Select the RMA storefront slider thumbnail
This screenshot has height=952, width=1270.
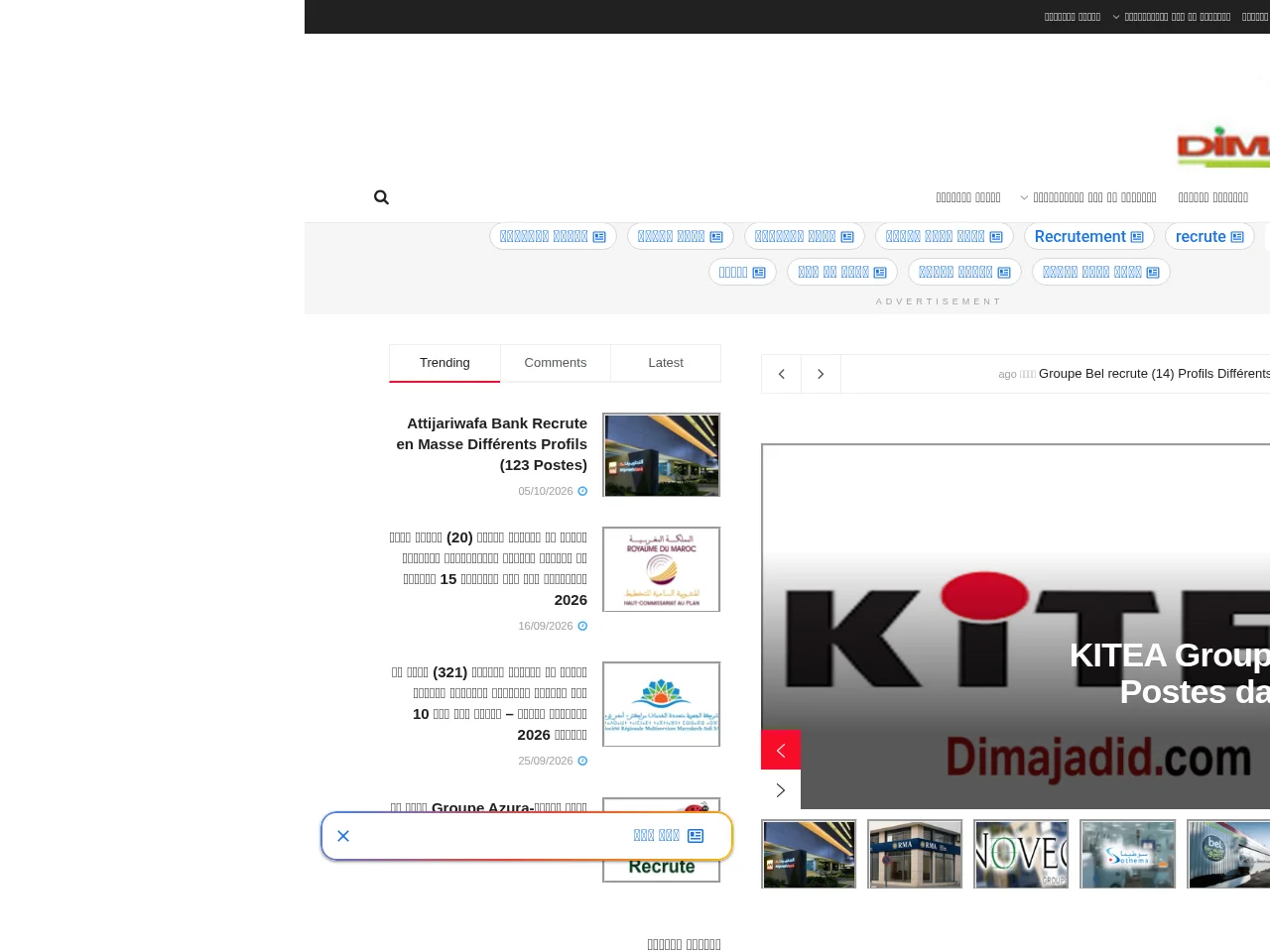[915, 854]
